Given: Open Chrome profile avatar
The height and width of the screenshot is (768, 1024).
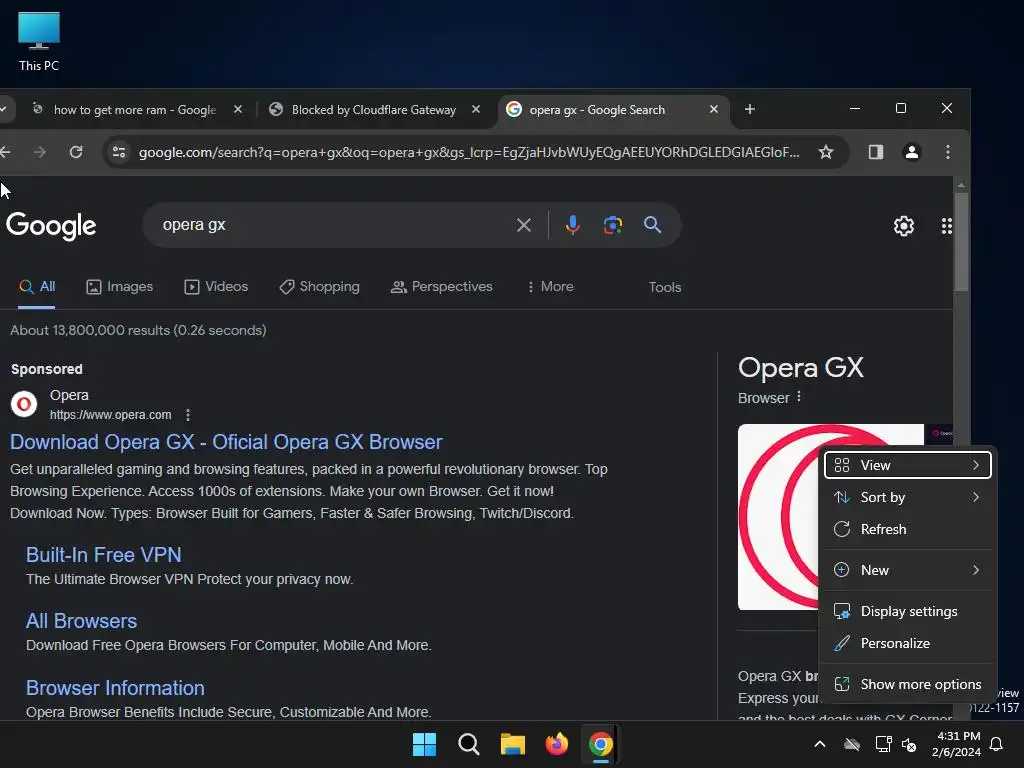Looking at the screenshot, I should [912, 152].
